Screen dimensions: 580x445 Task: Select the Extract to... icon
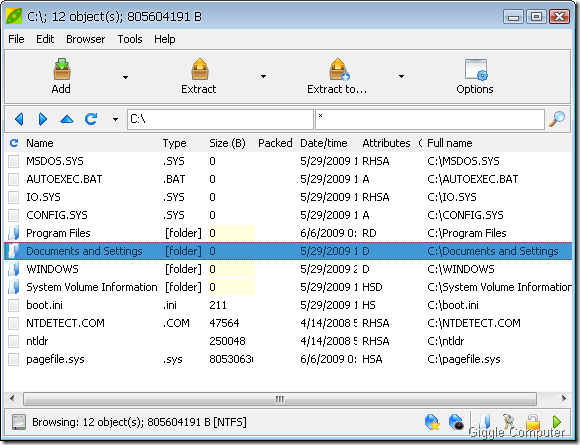(x=339, y=69)
